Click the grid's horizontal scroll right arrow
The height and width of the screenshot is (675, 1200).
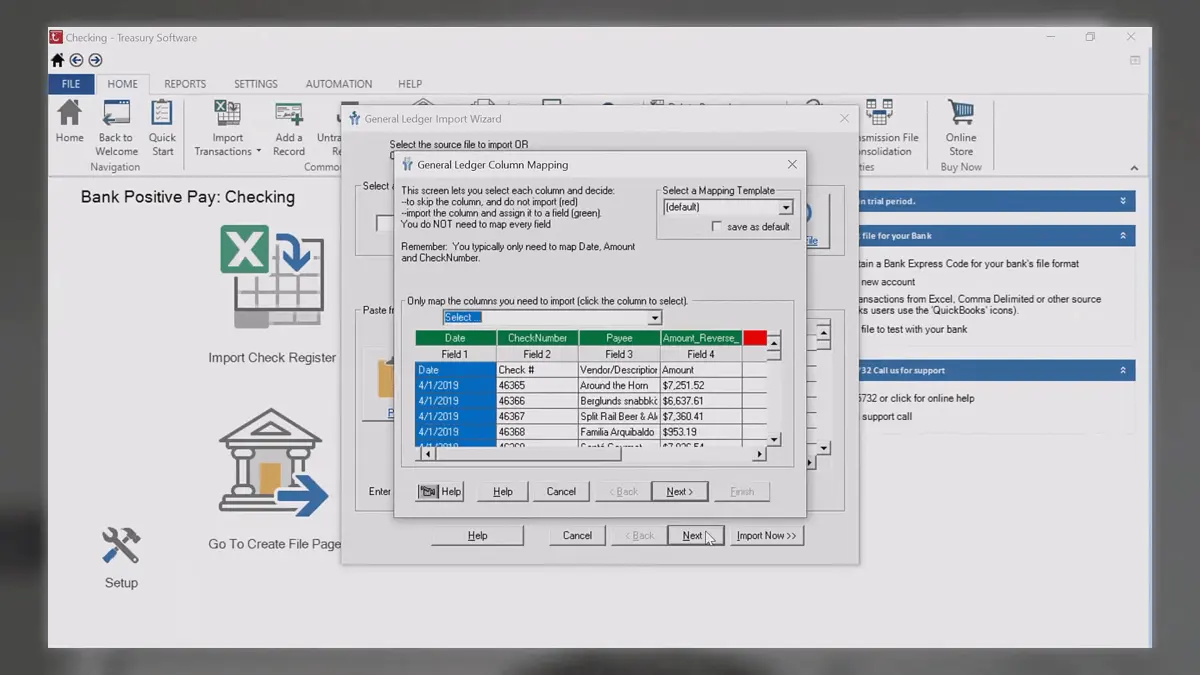point(759,454)
